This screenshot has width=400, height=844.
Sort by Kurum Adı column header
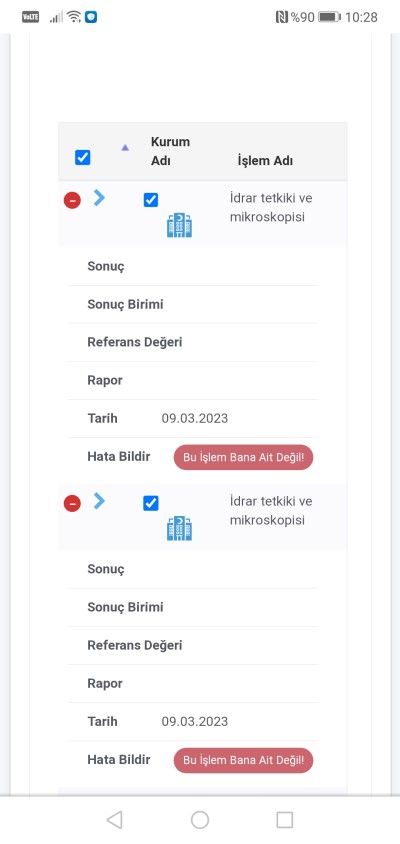(170, 151)
